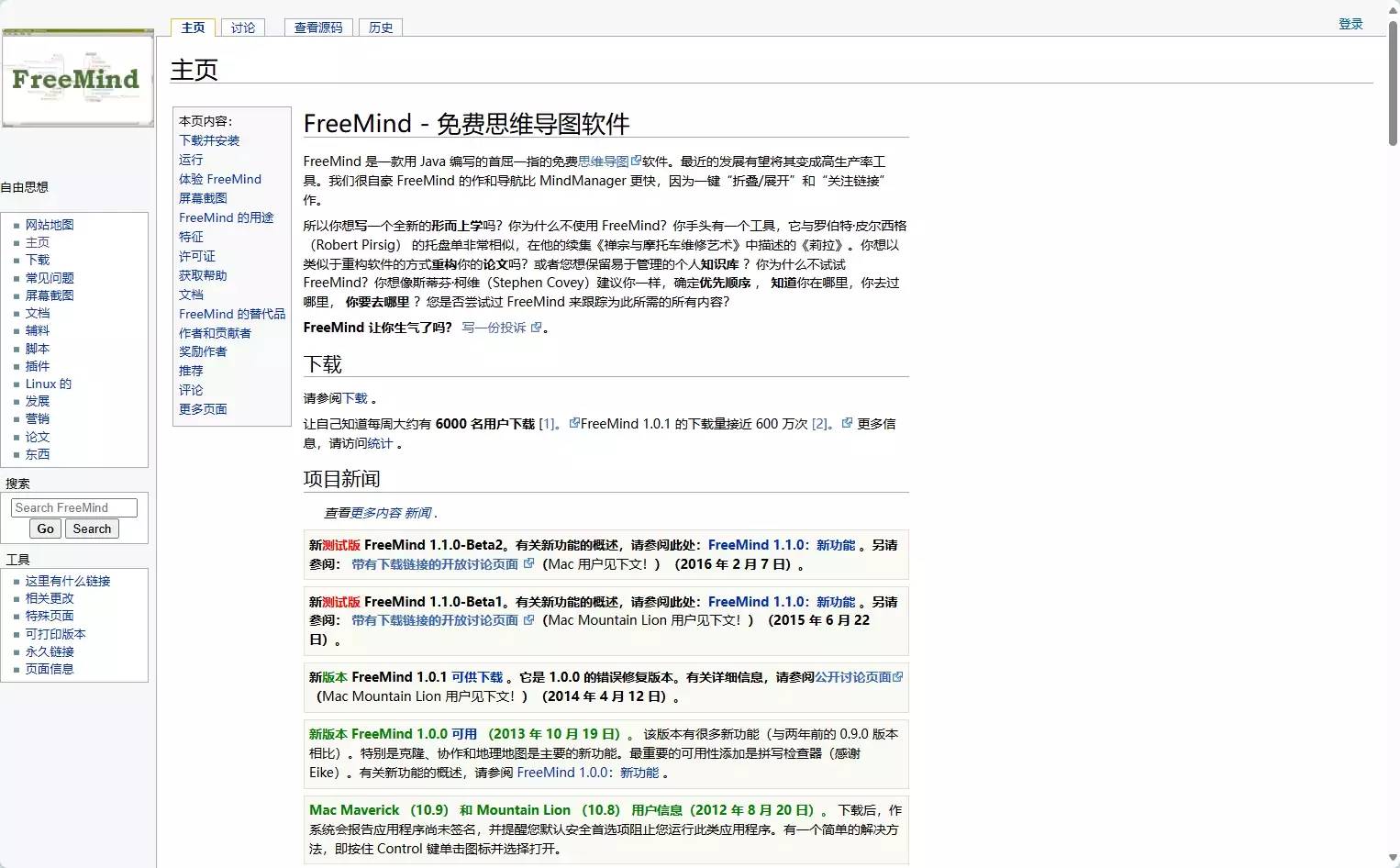1400x868 pixels.
Task: Click external link icon next to 写一份投诉
Action: tap(536, 327)
